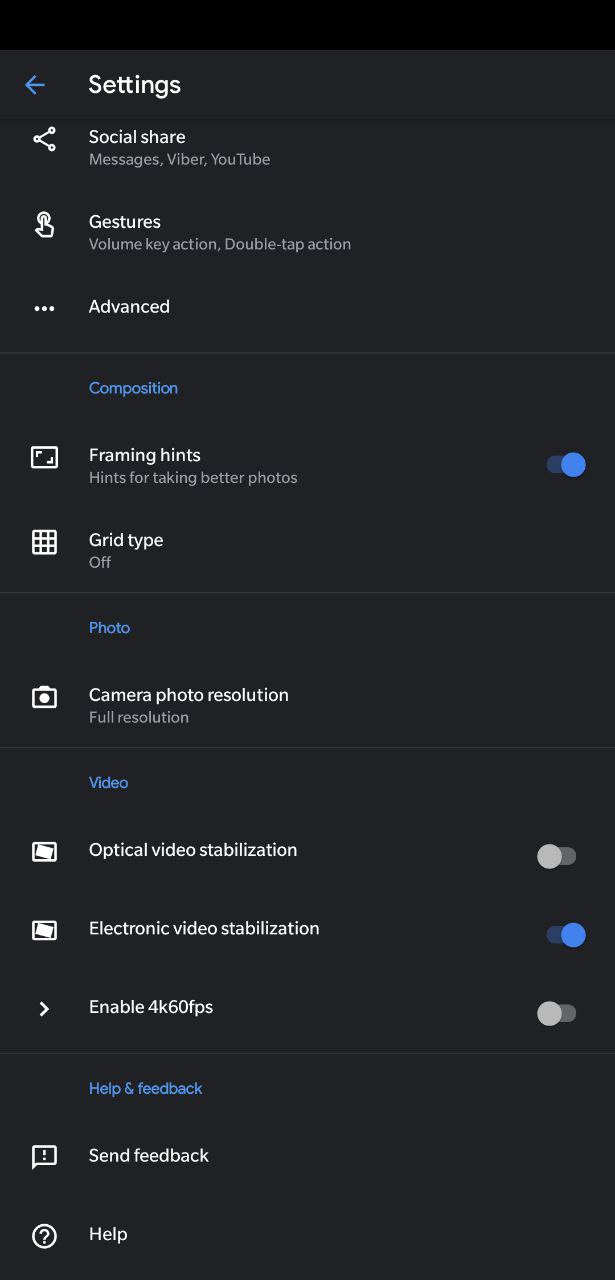Open Grid type options
615x1280 pixels.
click(x=307, y=550)
